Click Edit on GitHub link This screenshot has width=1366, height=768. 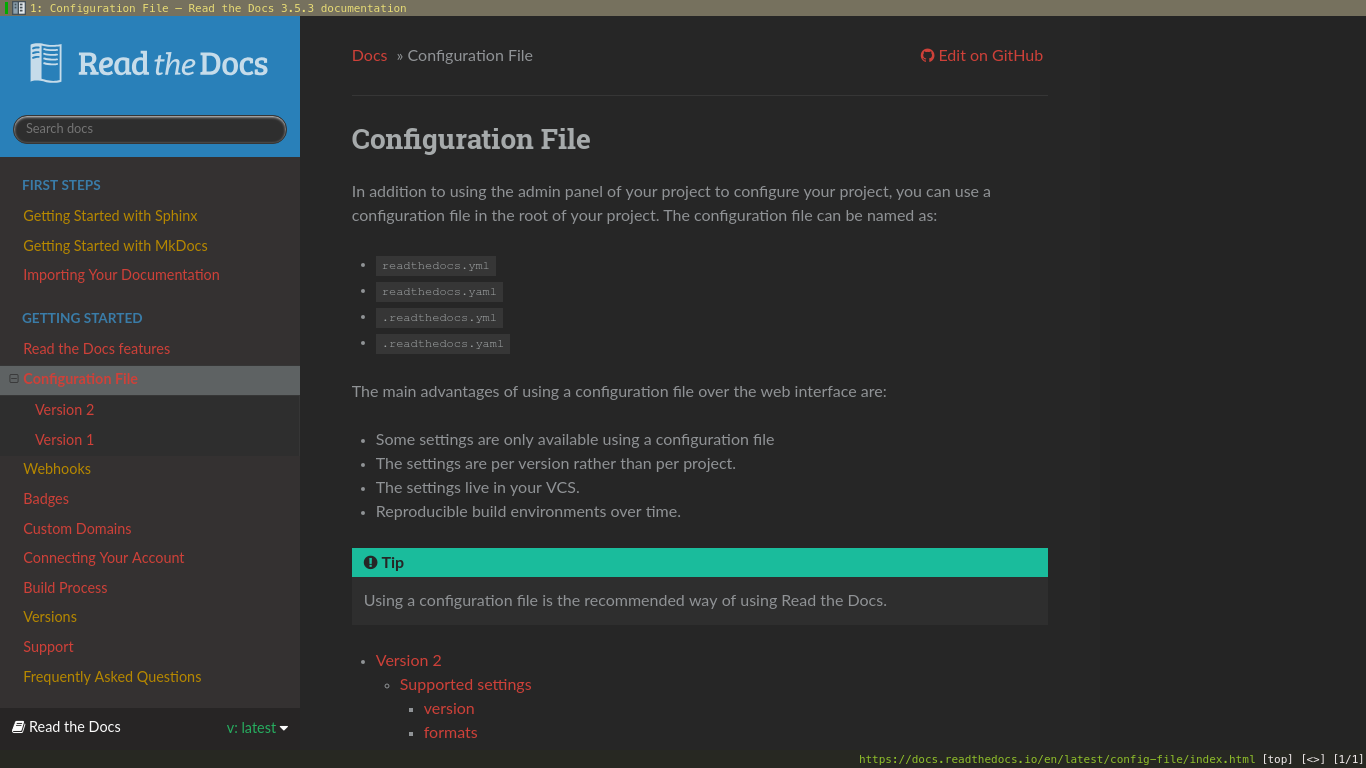(x=982, y=56)
